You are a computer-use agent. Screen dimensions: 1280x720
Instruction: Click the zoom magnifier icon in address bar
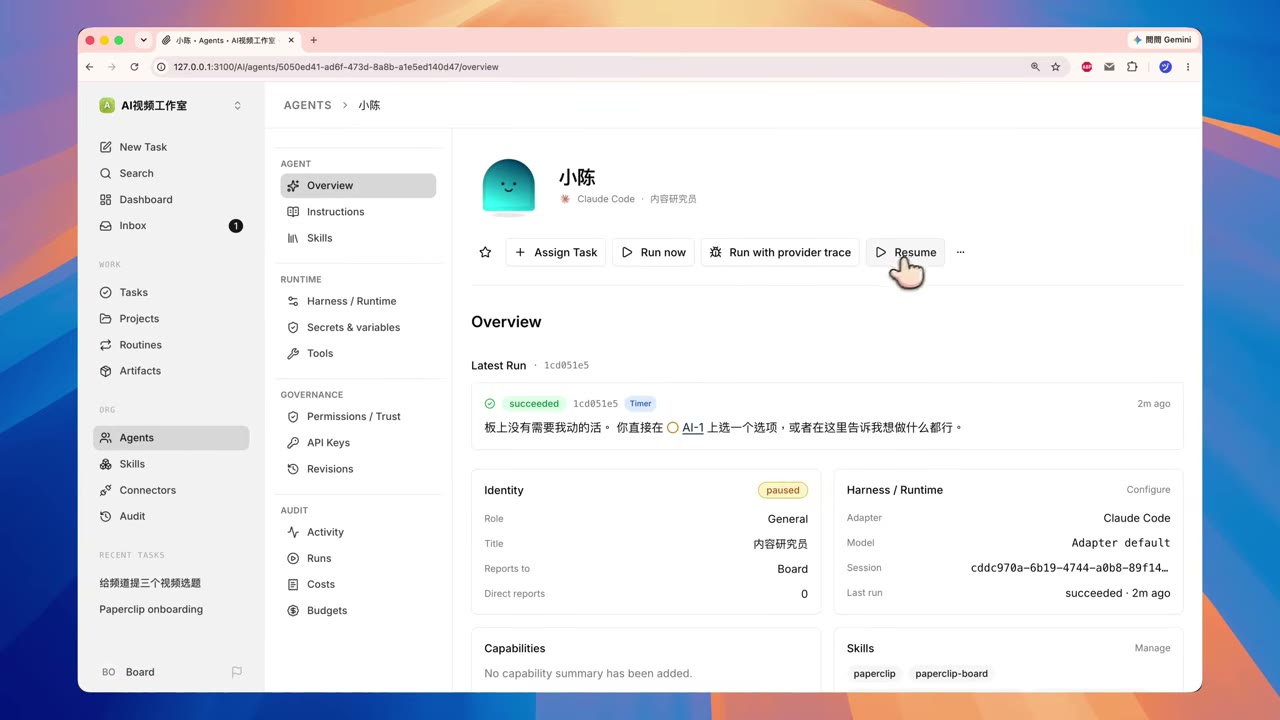coord(1035,67)
